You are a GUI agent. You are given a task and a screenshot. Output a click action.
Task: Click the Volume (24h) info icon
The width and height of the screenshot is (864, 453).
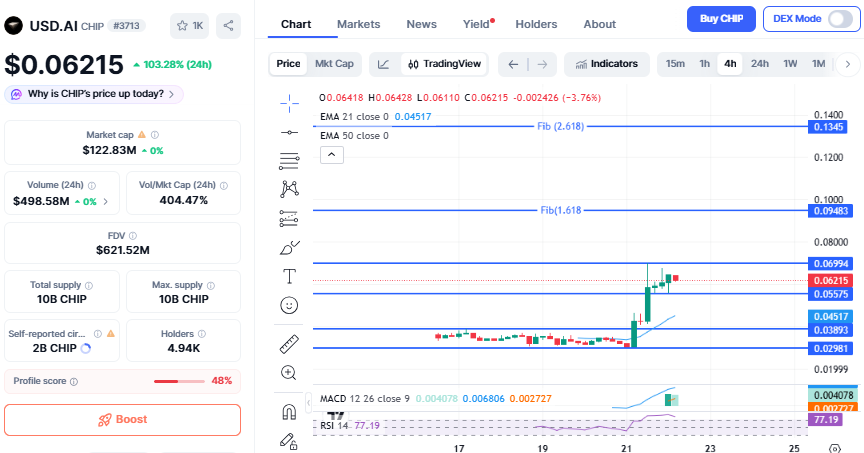coord(92,186)
